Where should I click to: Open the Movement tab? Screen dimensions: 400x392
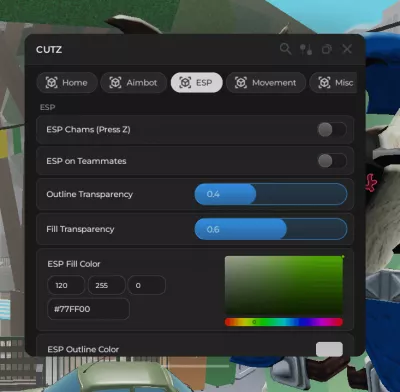[266, 82]
